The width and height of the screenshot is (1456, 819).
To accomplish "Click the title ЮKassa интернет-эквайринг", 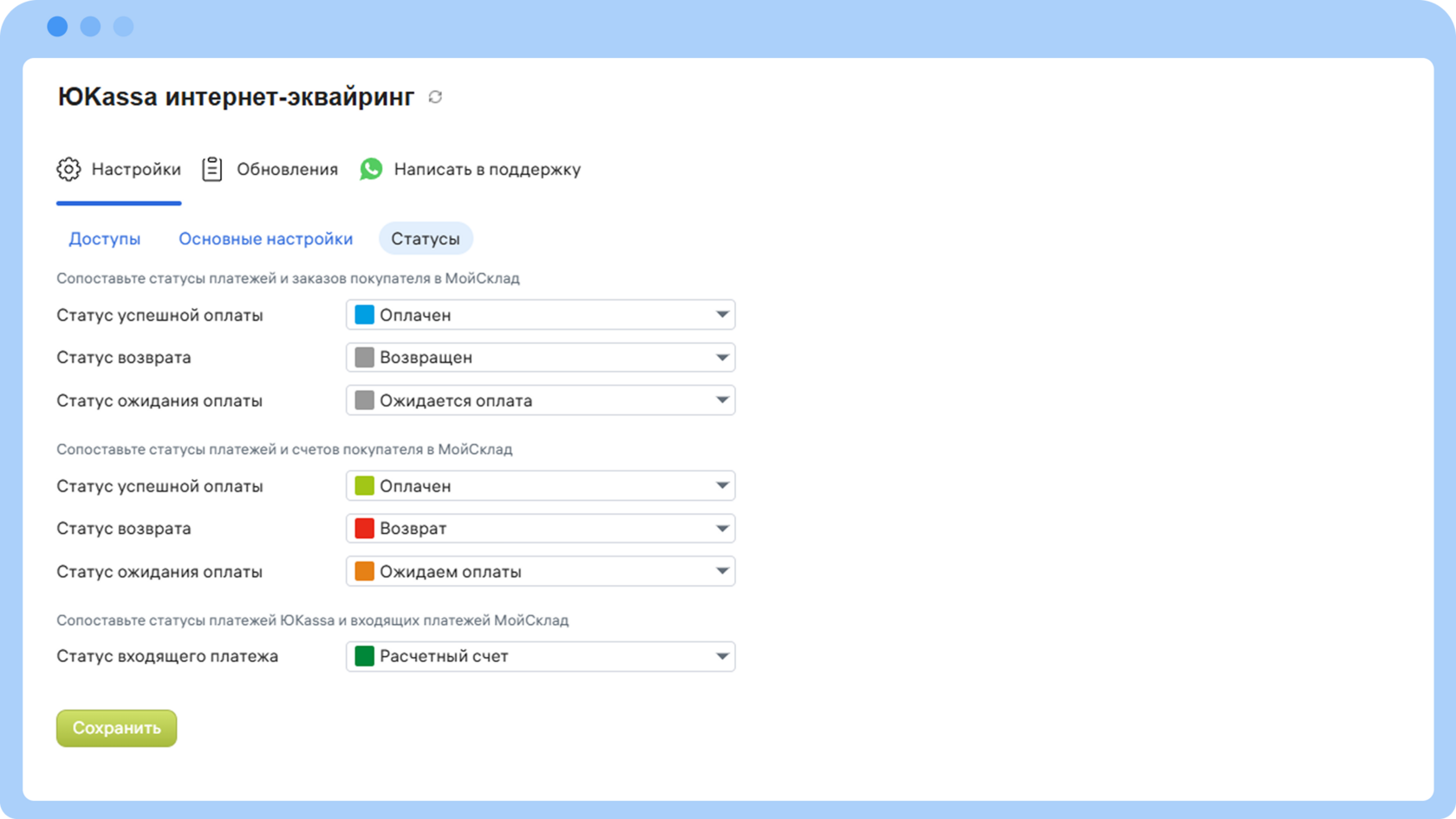I will [236, 96].
